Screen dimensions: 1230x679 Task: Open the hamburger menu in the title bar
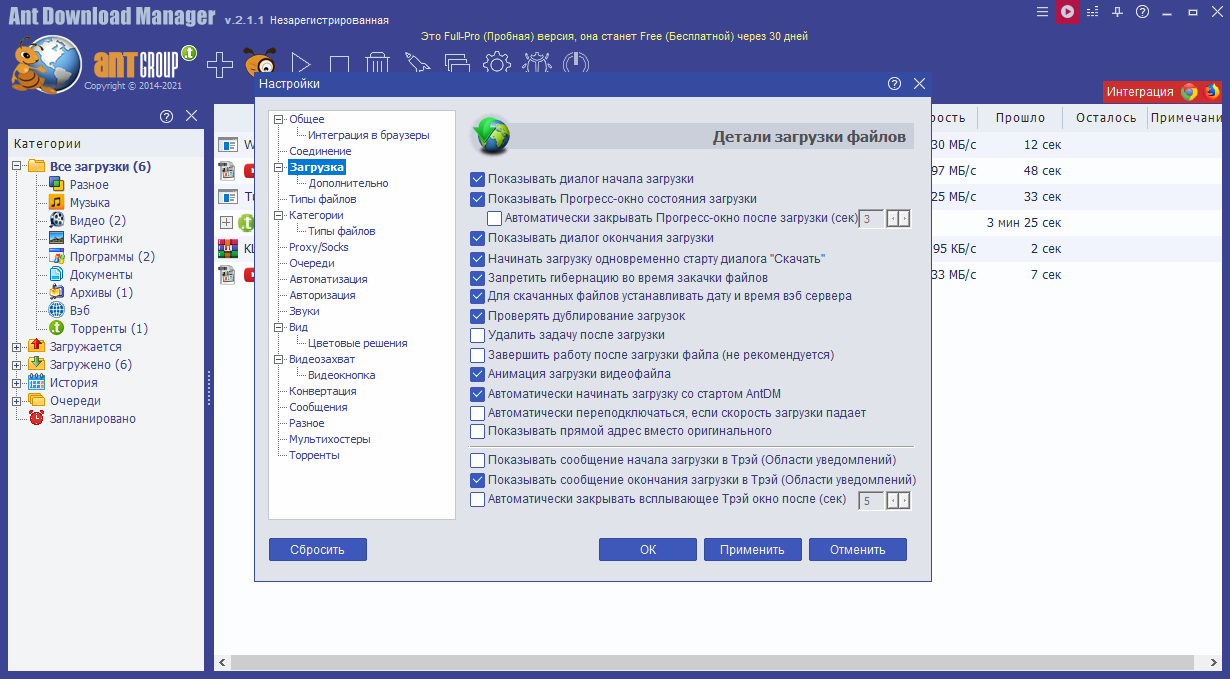coord(1043,12)
